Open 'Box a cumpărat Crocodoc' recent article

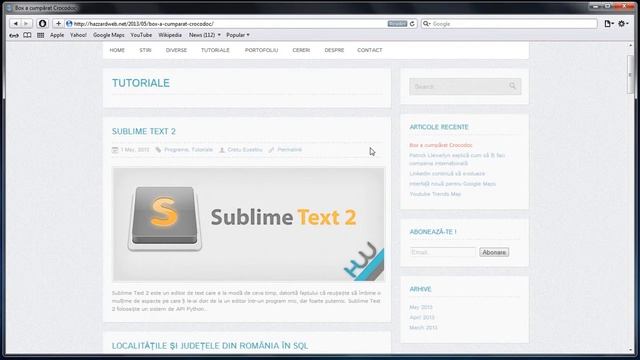pyautogui.click(x=441, y=145)
